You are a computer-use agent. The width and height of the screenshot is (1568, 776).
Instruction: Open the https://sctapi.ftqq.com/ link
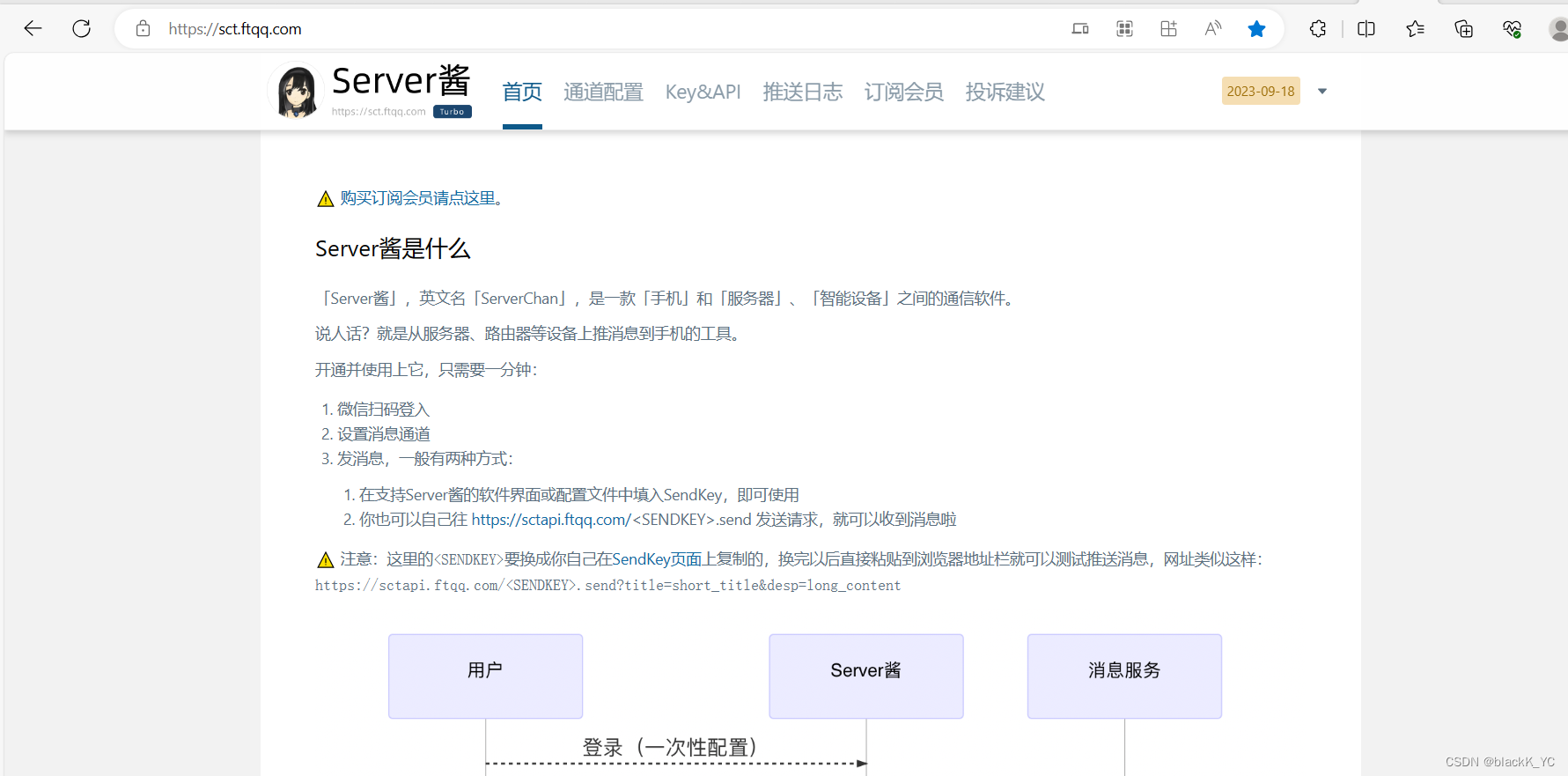point(551,520)
